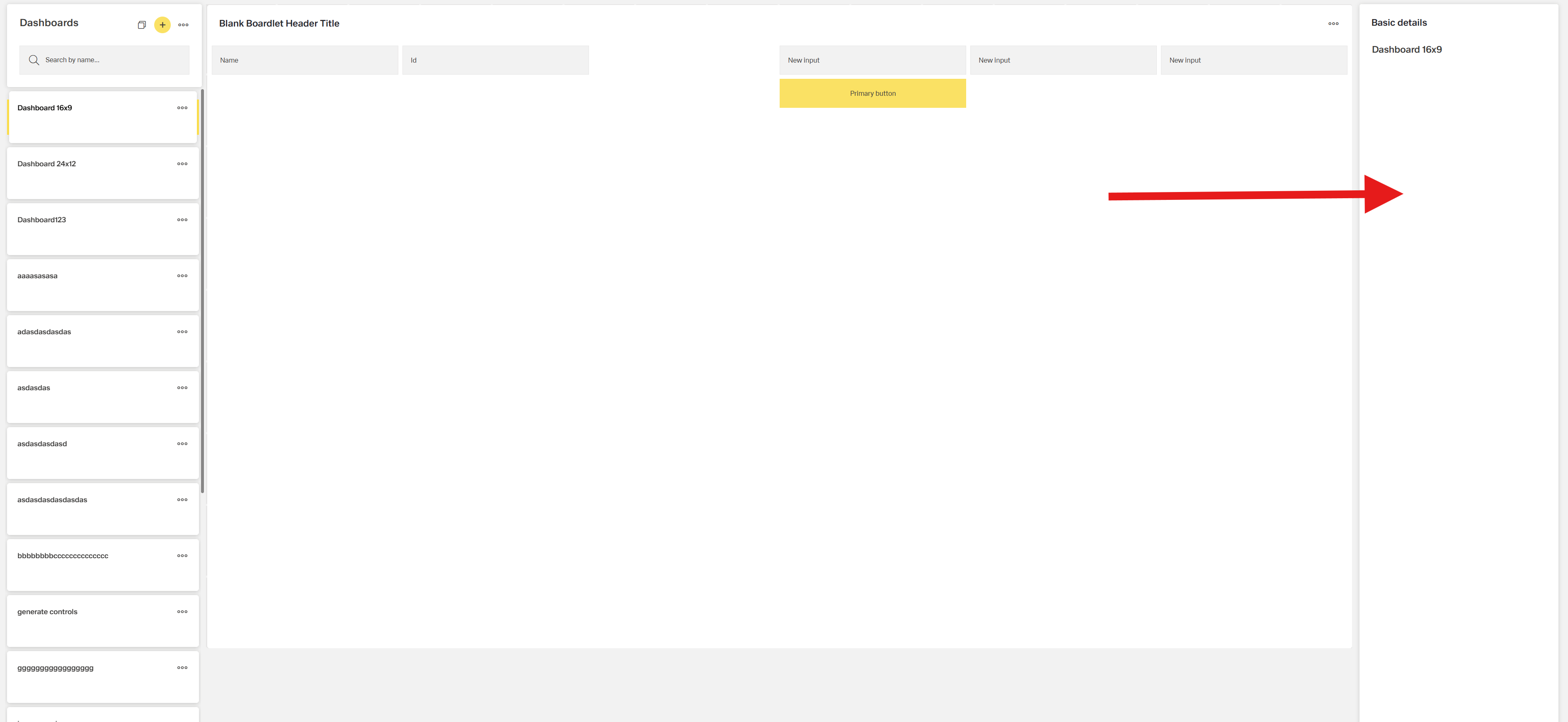Open the Dashboard 16x9 item options menu
Image resolution: width=1568 pixels, height=722 pixels.
point(182,108)
